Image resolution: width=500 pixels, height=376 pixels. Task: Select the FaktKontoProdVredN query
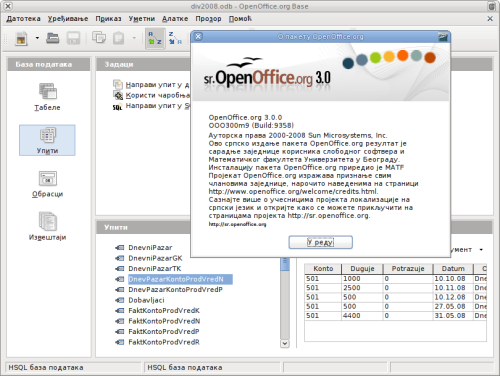(164, 321)
